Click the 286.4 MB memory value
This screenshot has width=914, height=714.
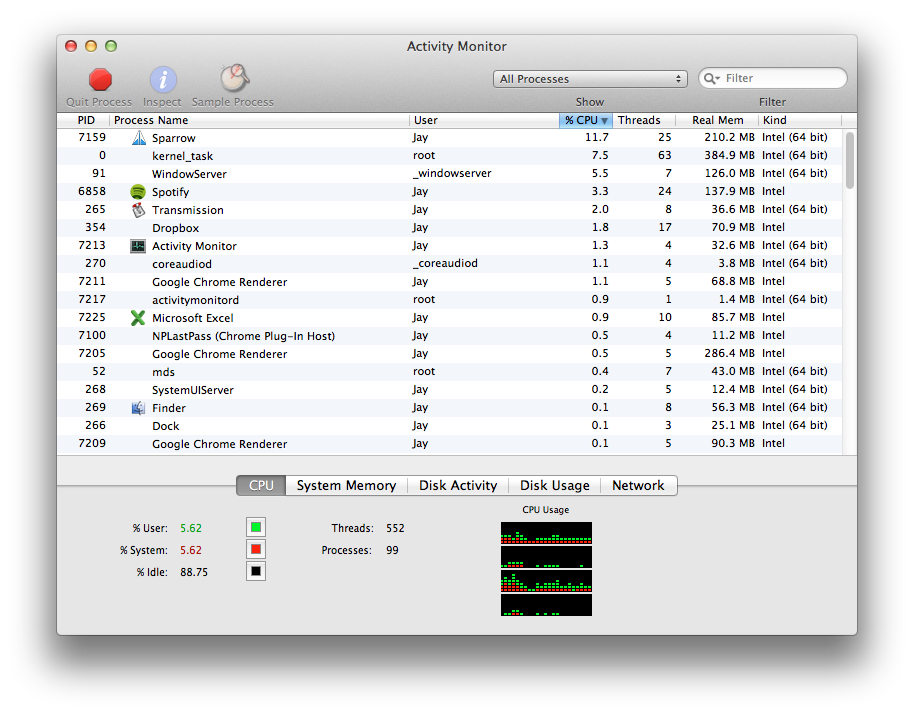coord(729,353)
